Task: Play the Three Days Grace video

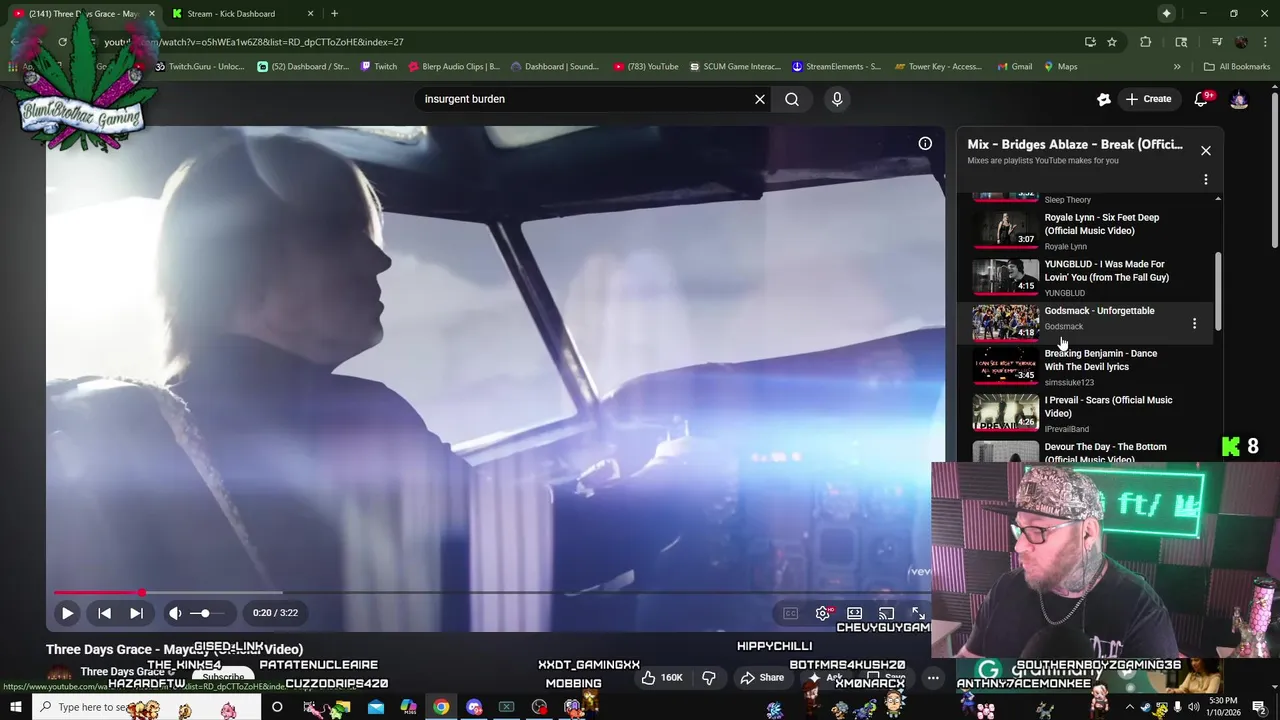Action: coord(67,613)
